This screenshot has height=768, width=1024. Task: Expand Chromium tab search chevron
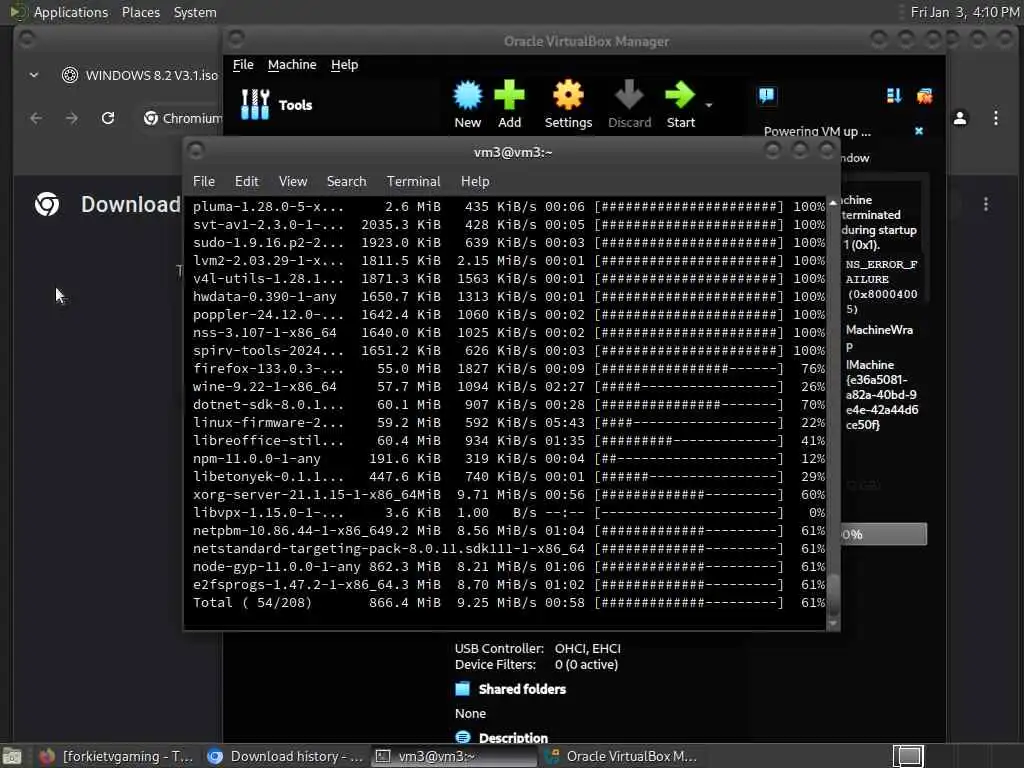34,75
